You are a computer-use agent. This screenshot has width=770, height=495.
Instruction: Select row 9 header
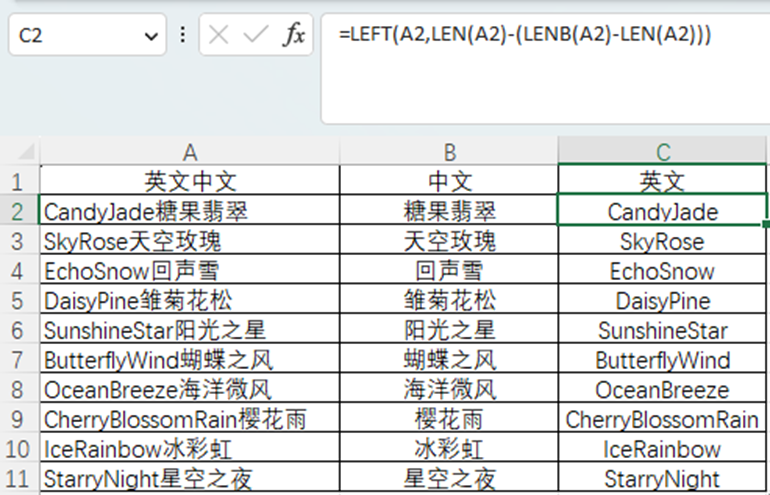(20, 419)
